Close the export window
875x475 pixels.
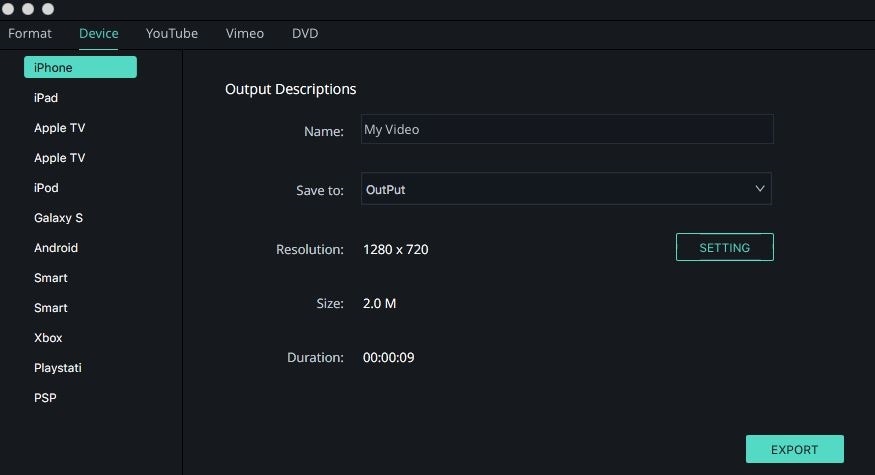[8, 9]
